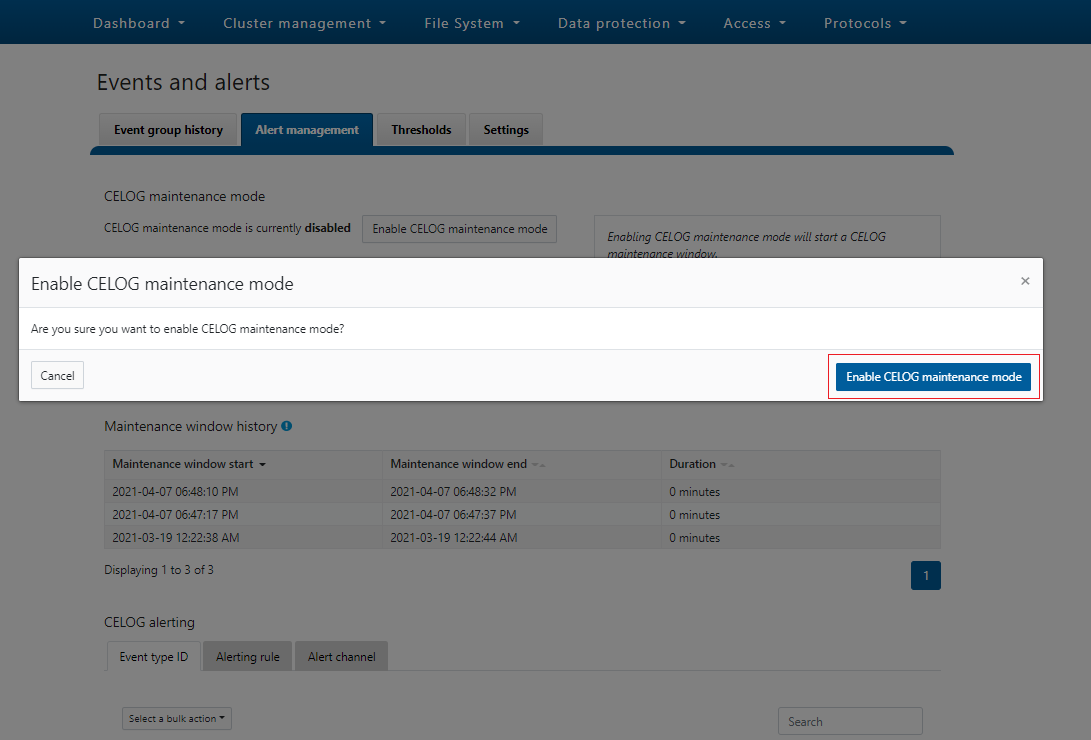1091x740 pixels.
Task: Click the info icon beside Maintenance window history
Action: [287, 426]
